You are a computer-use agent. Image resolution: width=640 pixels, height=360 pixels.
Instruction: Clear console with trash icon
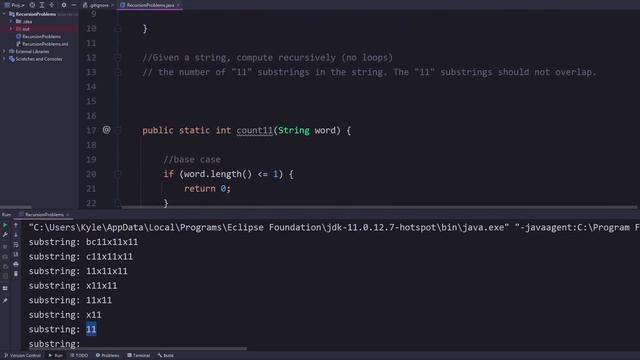tap(16, 274)
